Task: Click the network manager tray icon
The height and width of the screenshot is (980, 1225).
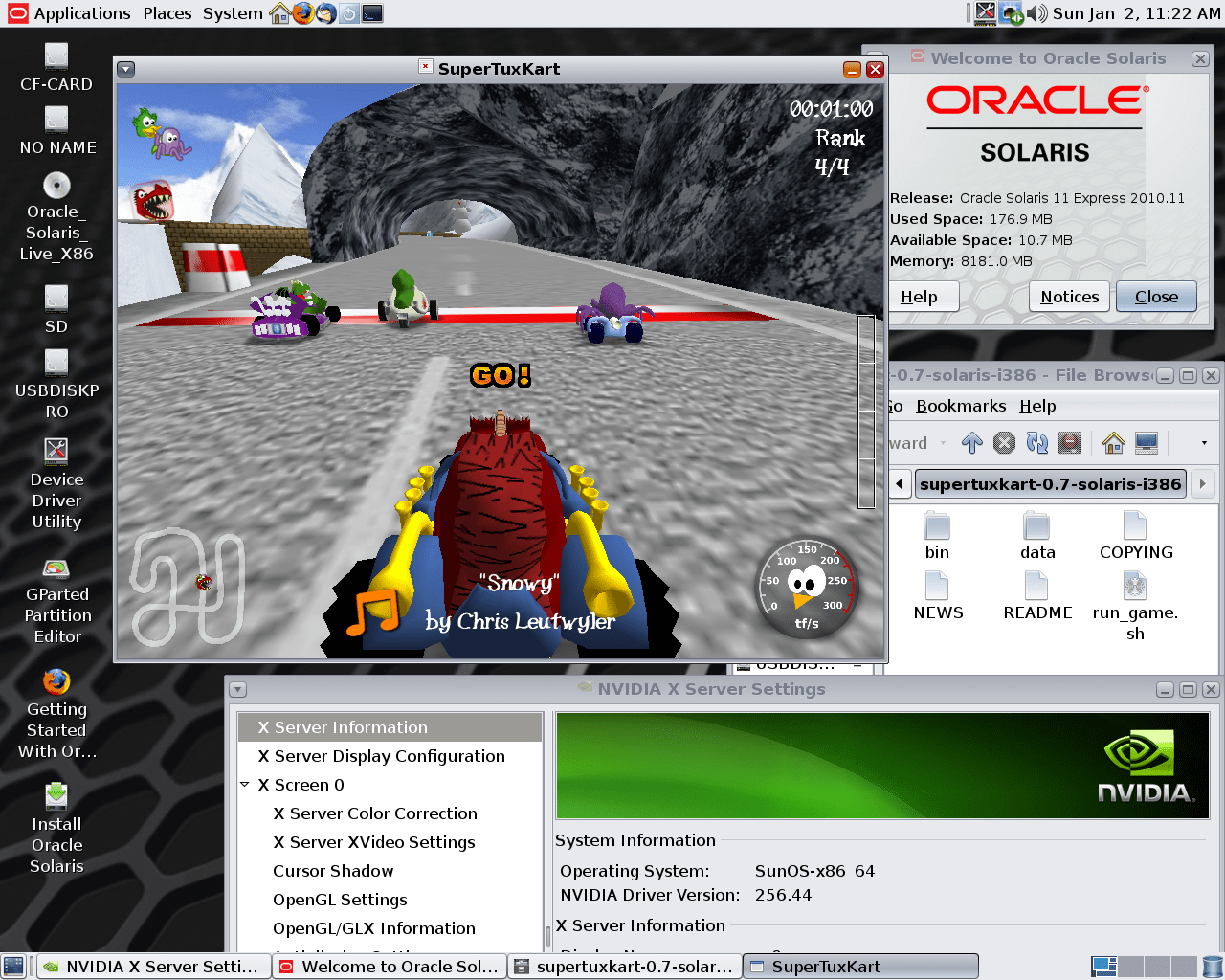Action: (x=1012, y=13)
